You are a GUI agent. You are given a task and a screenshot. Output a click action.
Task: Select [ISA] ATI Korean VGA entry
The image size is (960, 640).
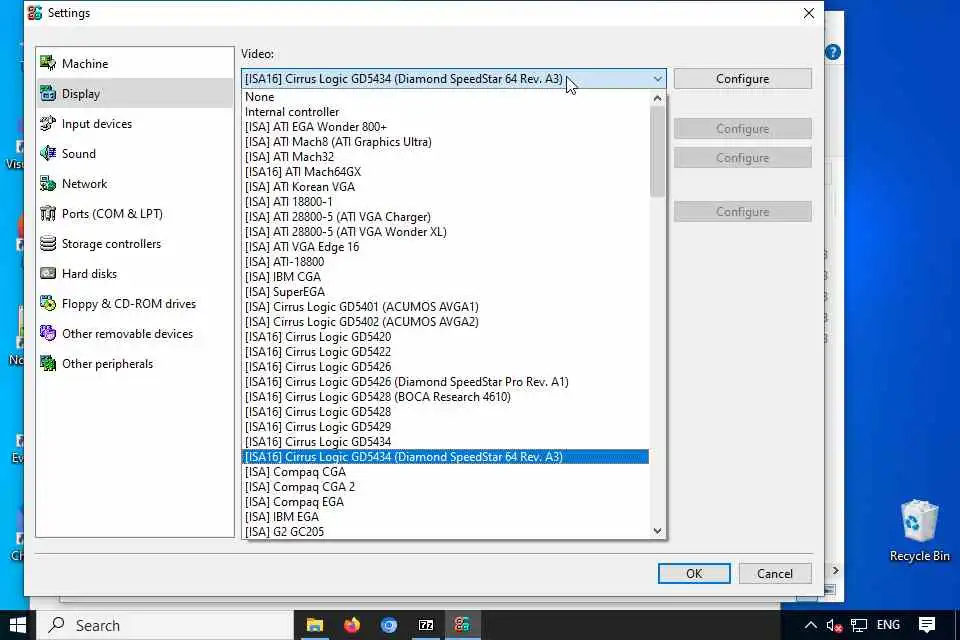[445, 187]
